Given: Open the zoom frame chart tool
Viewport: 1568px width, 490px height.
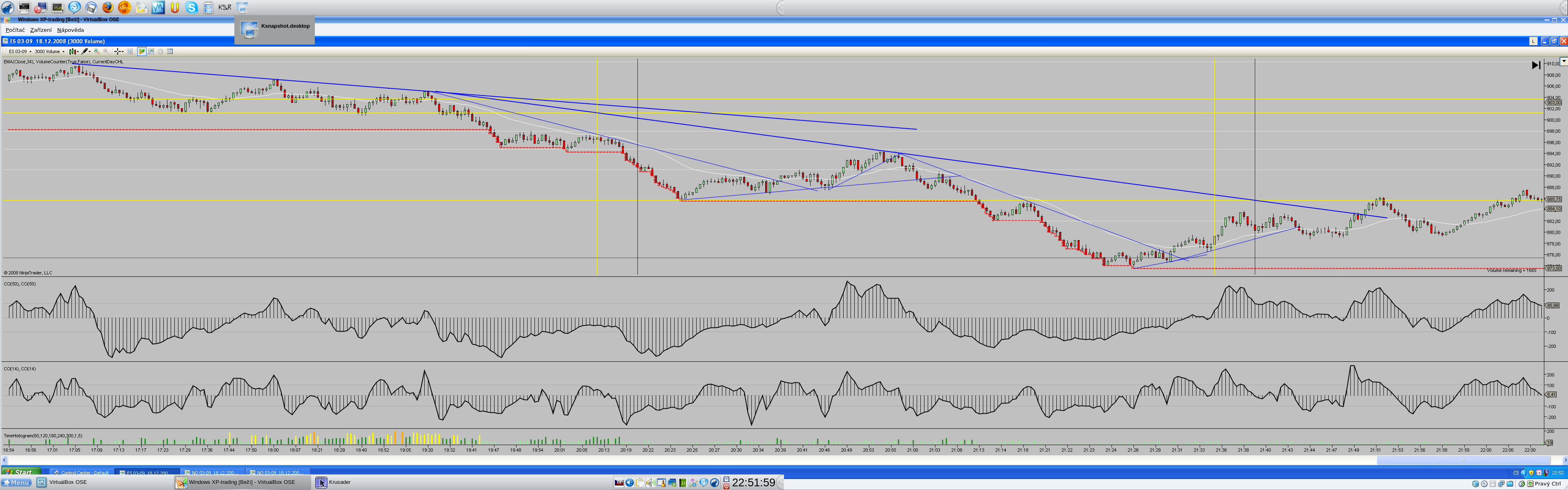Looking at the screenshot, I should (130, 52).
